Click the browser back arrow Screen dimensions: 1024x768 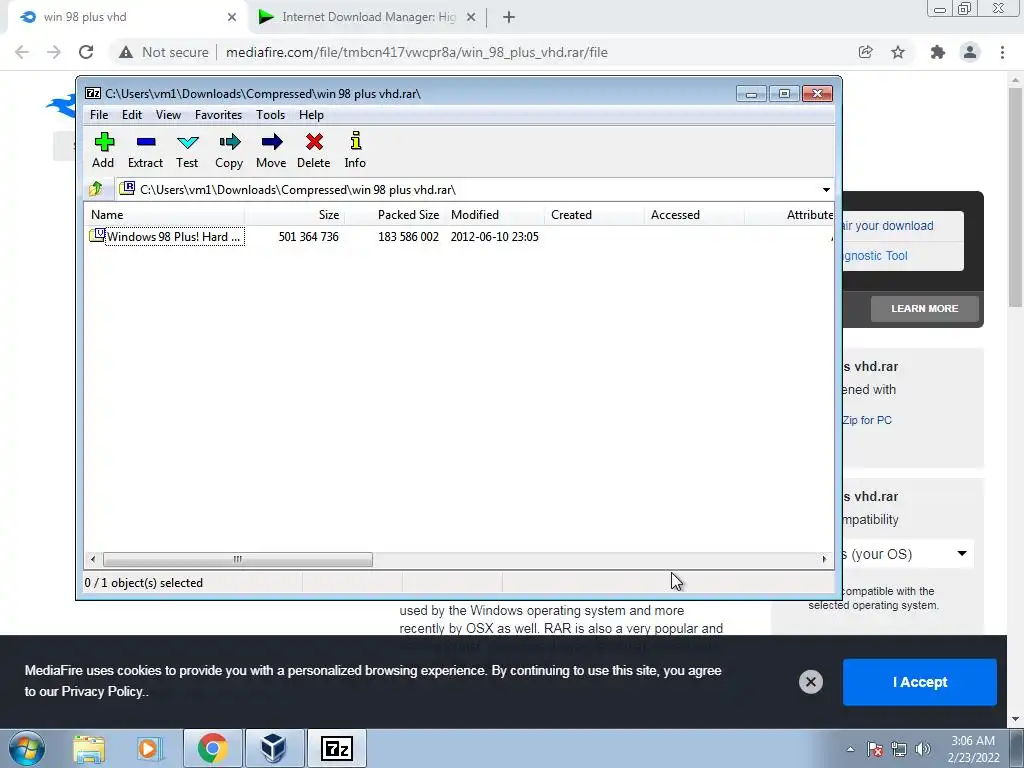(x=22, y=52)
